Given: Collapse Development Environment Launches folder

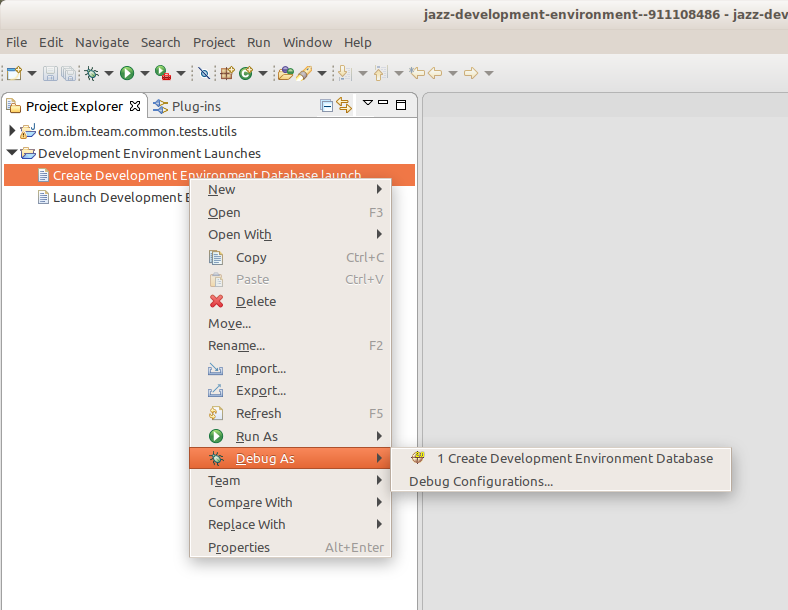Looking at the screenshot, I should point(12,152).
